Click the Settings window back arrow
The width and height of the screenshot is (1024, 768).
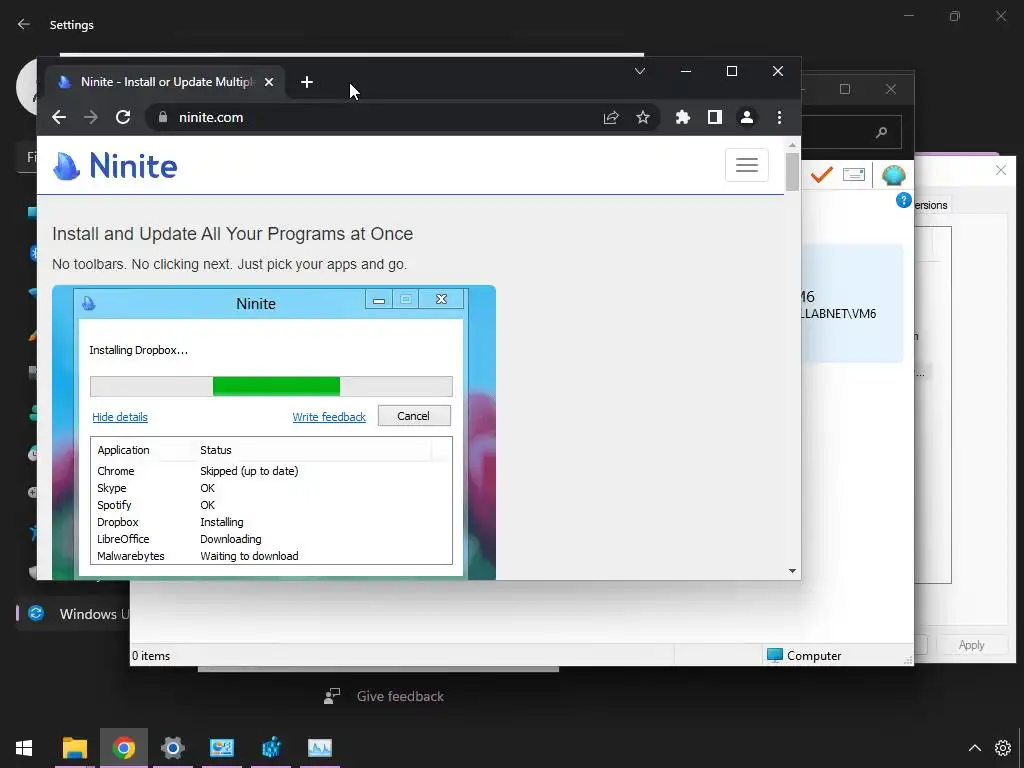(24, 24)
